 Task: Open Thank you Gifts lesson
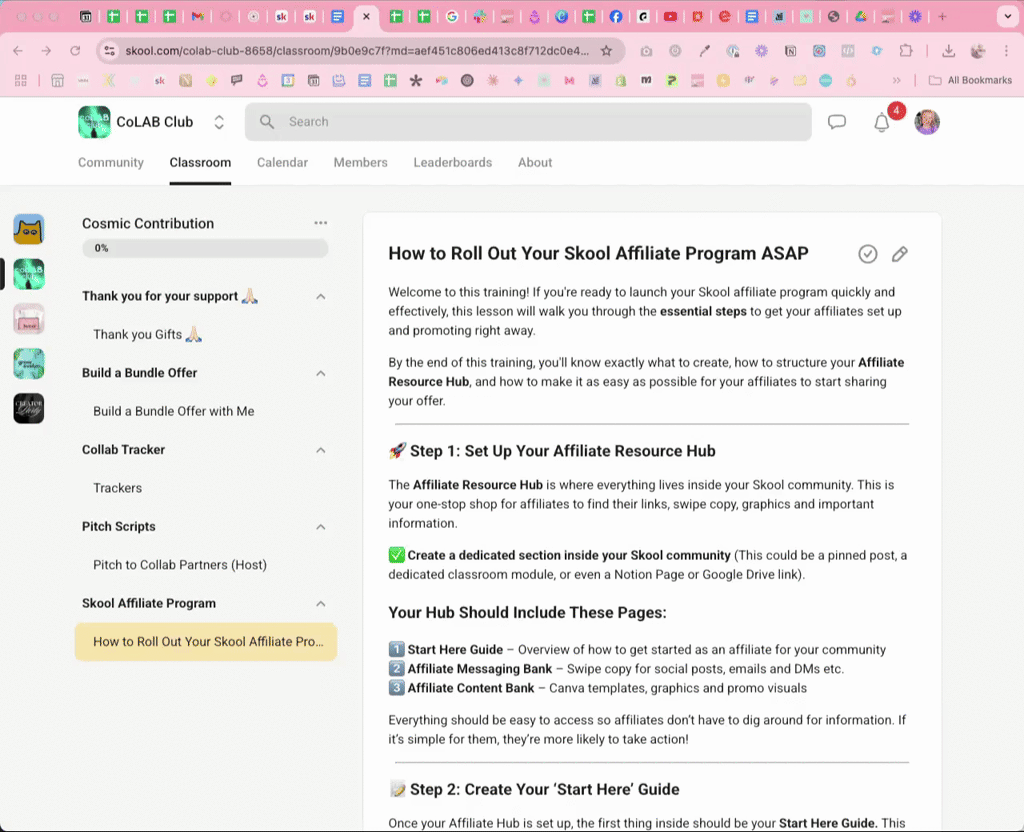(148, 334)
